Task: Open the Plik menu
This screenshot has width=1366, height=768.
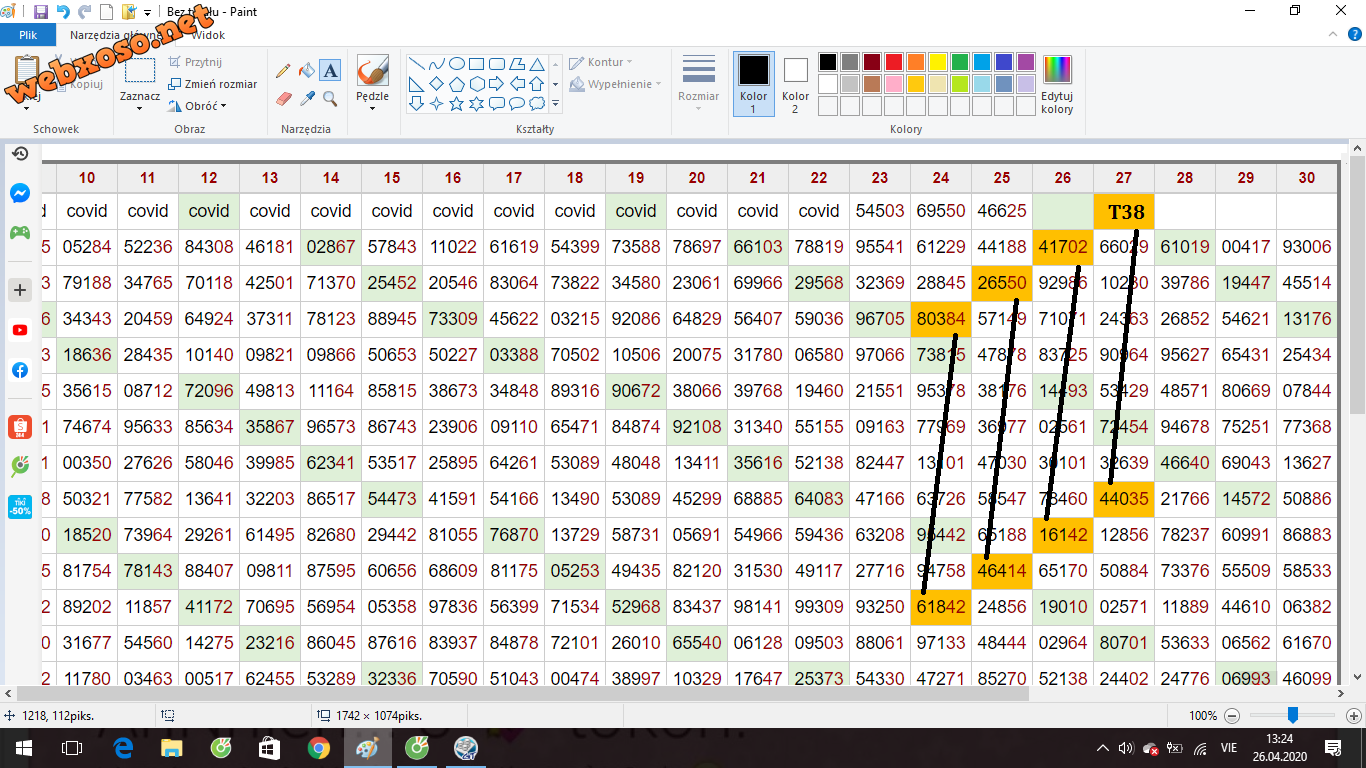Action: [x=28, y=35]
